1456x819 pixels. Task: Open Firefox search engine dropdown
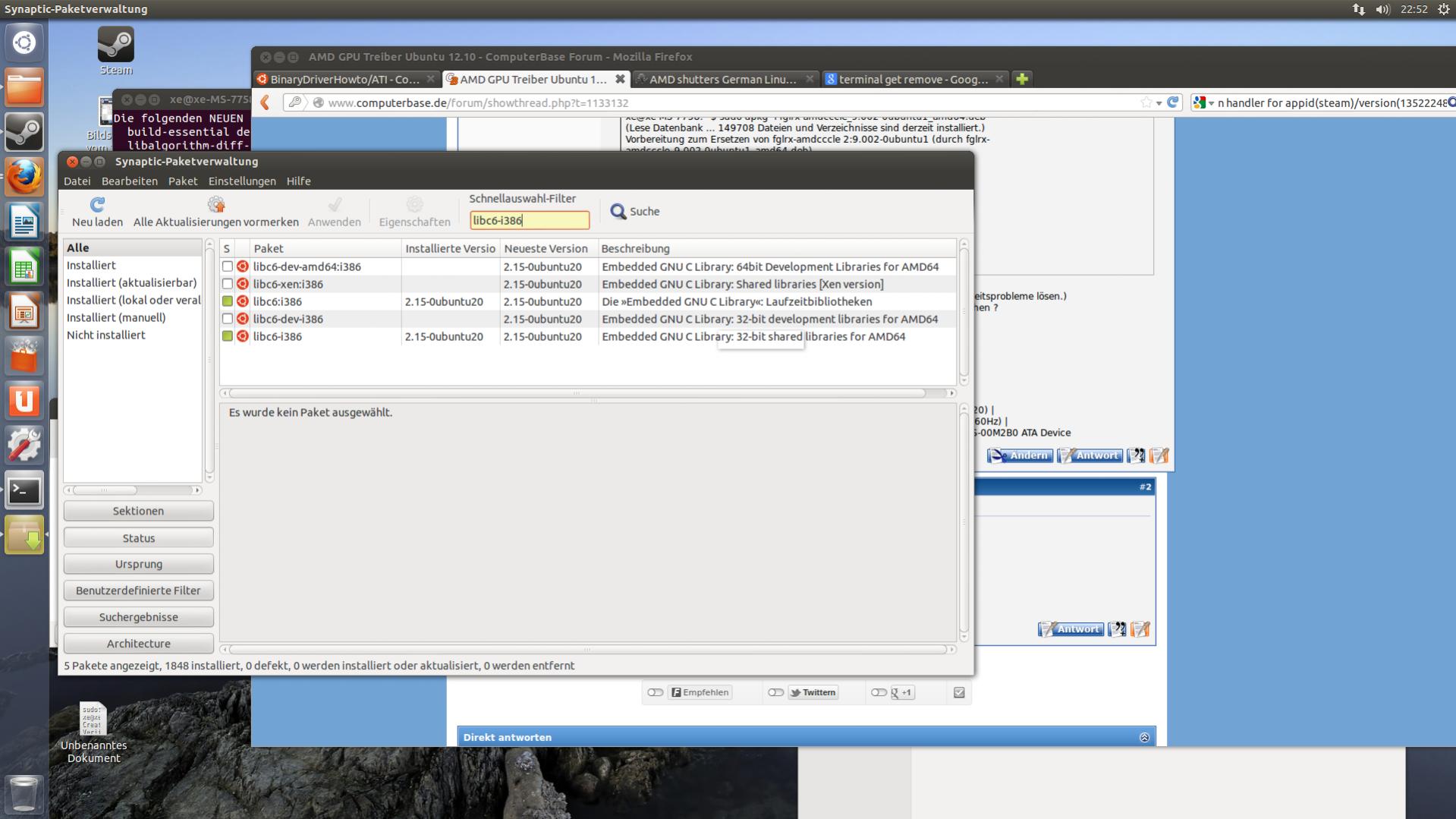pyautogui.click(x=1203, y=102)
